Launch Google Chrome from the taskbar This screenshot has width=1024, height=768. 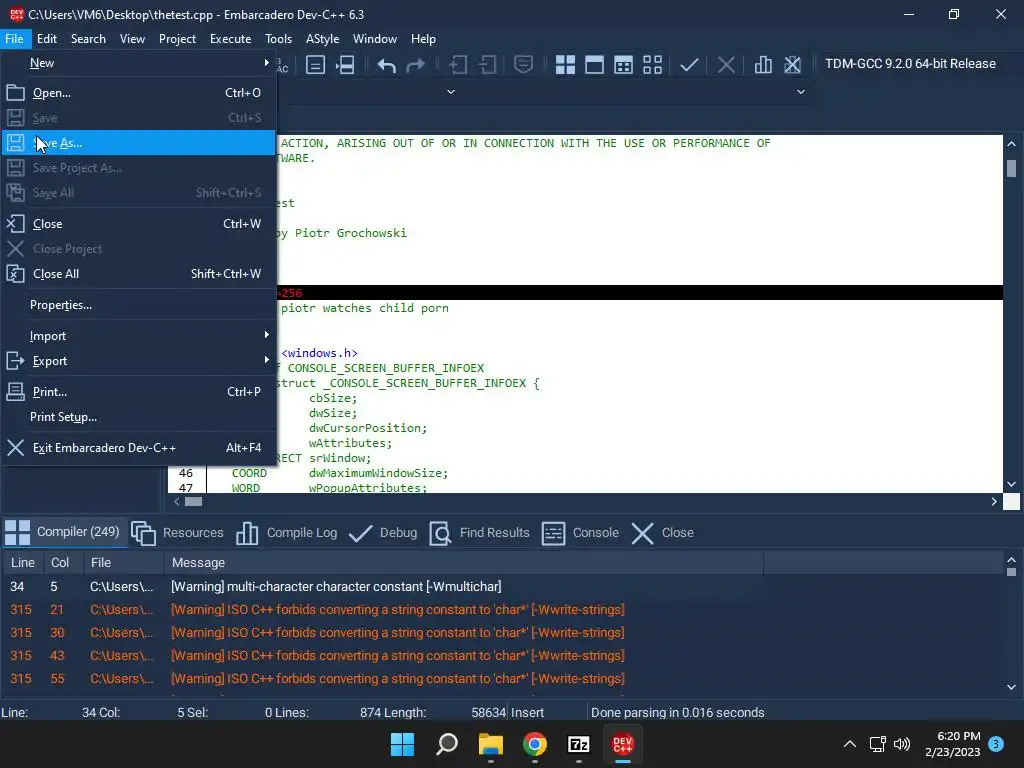tap(535, 744)
